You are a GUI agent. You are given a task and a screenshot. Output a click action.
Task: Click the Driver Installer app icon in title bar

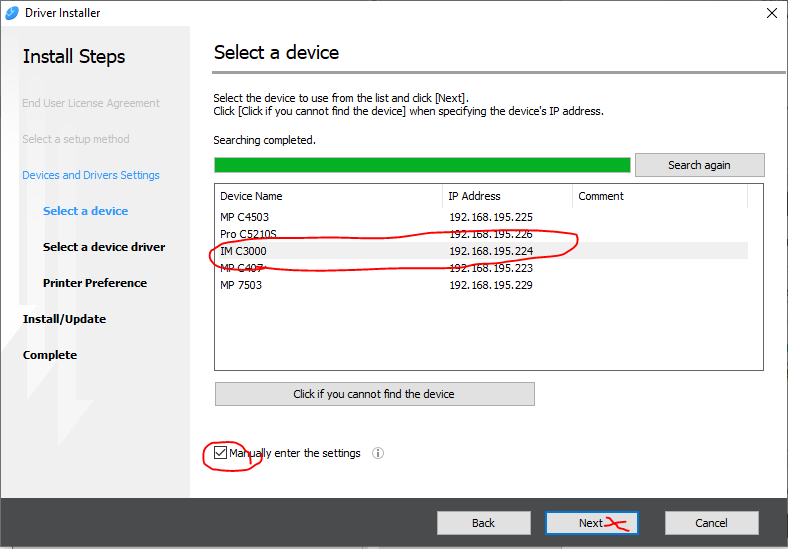(x=12, y=13)
